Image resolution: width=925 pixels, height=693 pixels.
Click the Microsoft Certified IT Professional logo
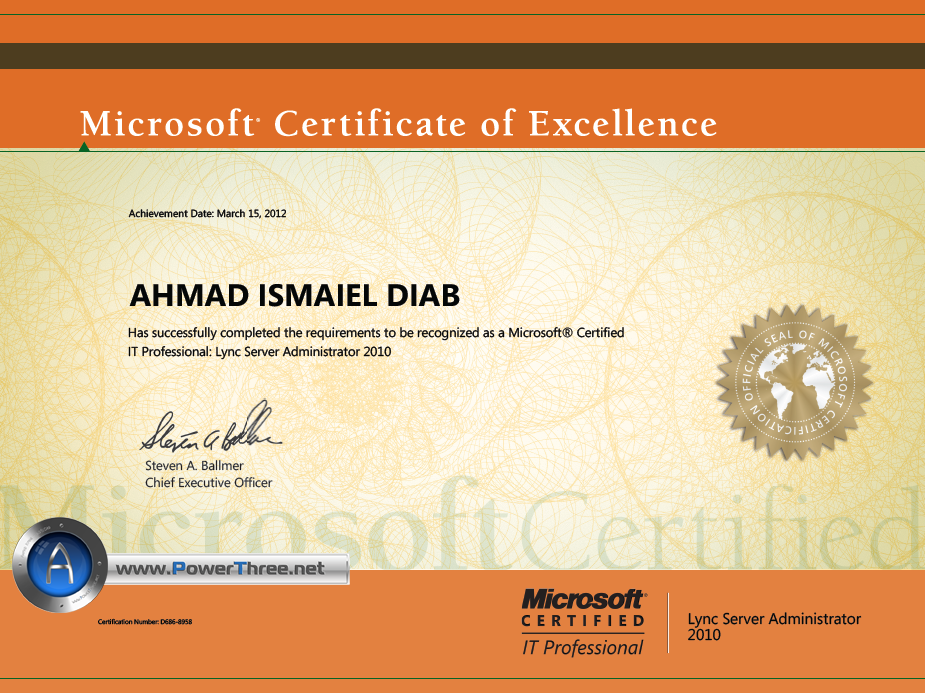[x=583, y=622]
